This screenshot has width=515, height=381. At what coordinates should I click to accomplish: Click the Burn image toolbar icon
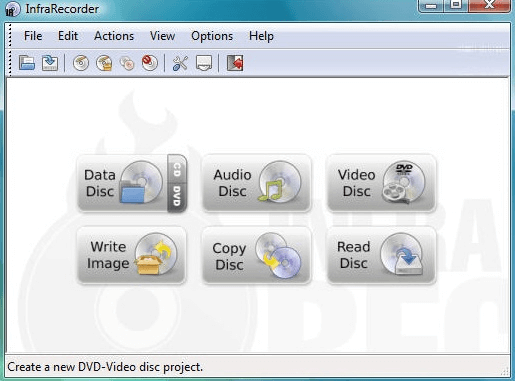(x=104, y=63)
